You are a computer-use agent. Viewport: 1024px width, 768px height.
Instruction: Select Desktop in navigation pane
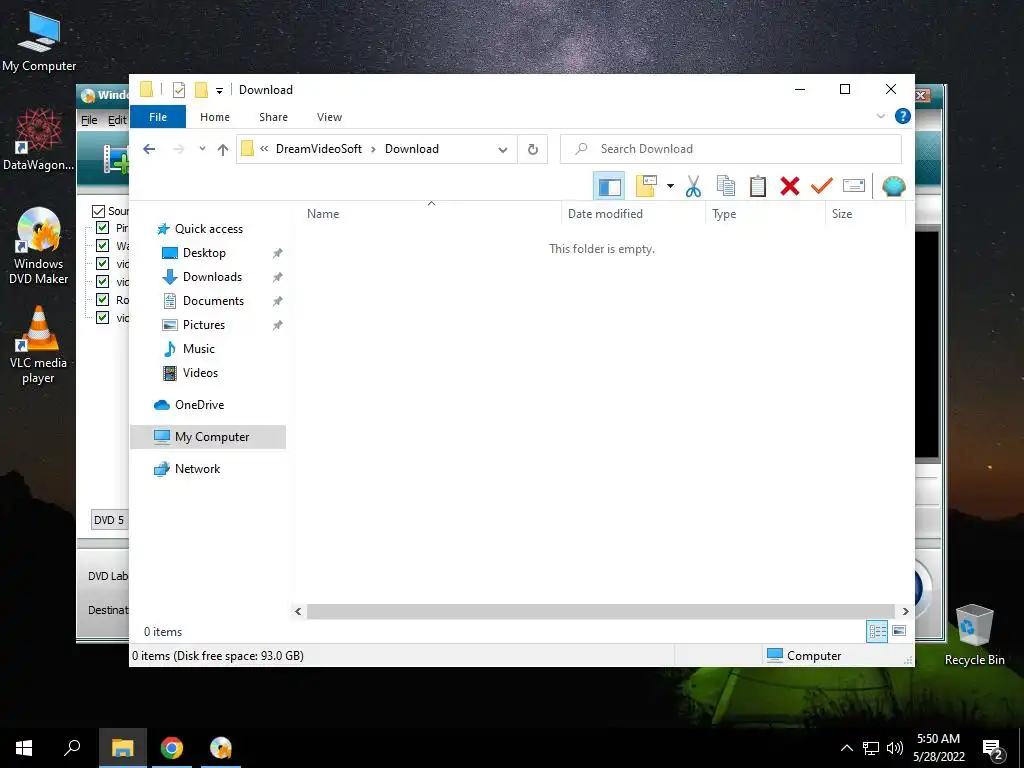pyautogui.click(x=204, y=253)
